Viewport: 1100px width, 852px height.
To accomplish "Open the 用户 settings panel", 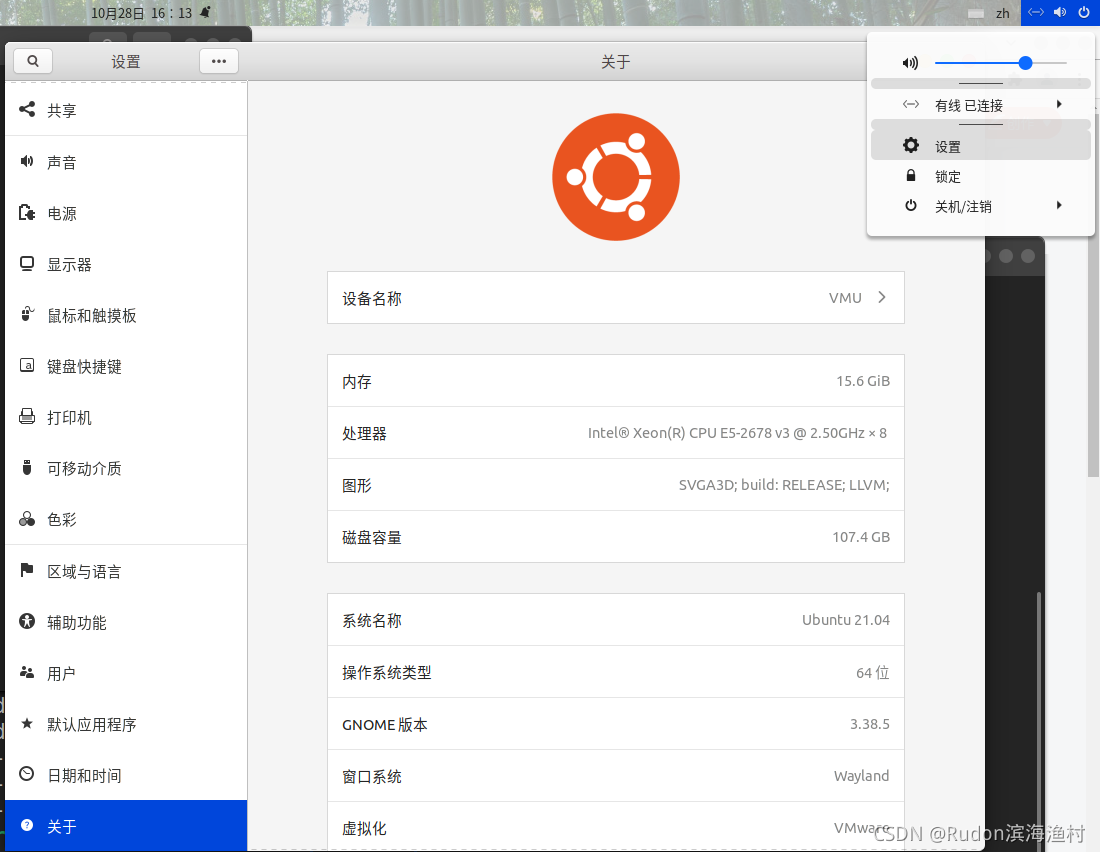I will tap(126, 674).
